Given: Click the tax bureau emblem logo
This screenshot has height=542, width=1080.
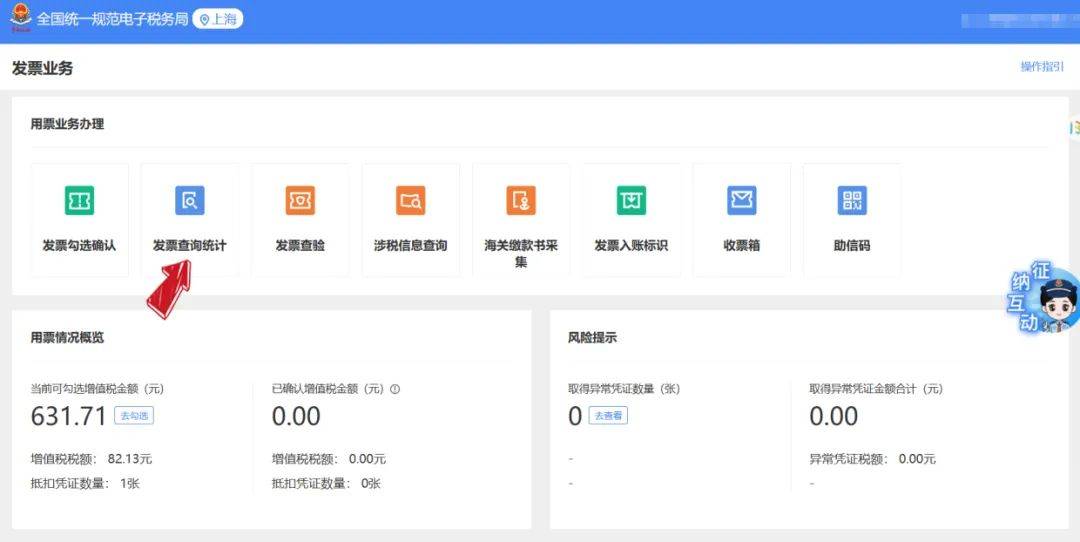Looking at the screenshot, I should point(20,19).
